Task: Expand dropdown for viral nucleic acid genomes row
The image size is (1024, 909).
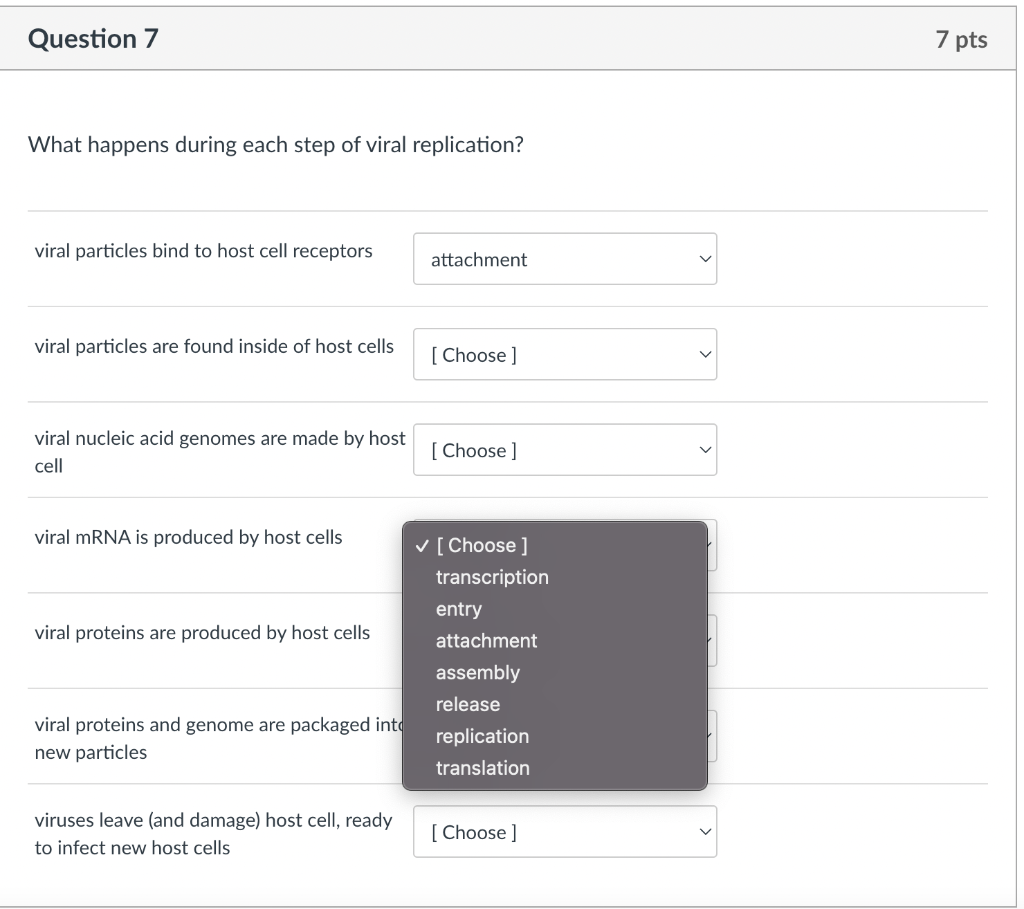Action: point(564,450)
